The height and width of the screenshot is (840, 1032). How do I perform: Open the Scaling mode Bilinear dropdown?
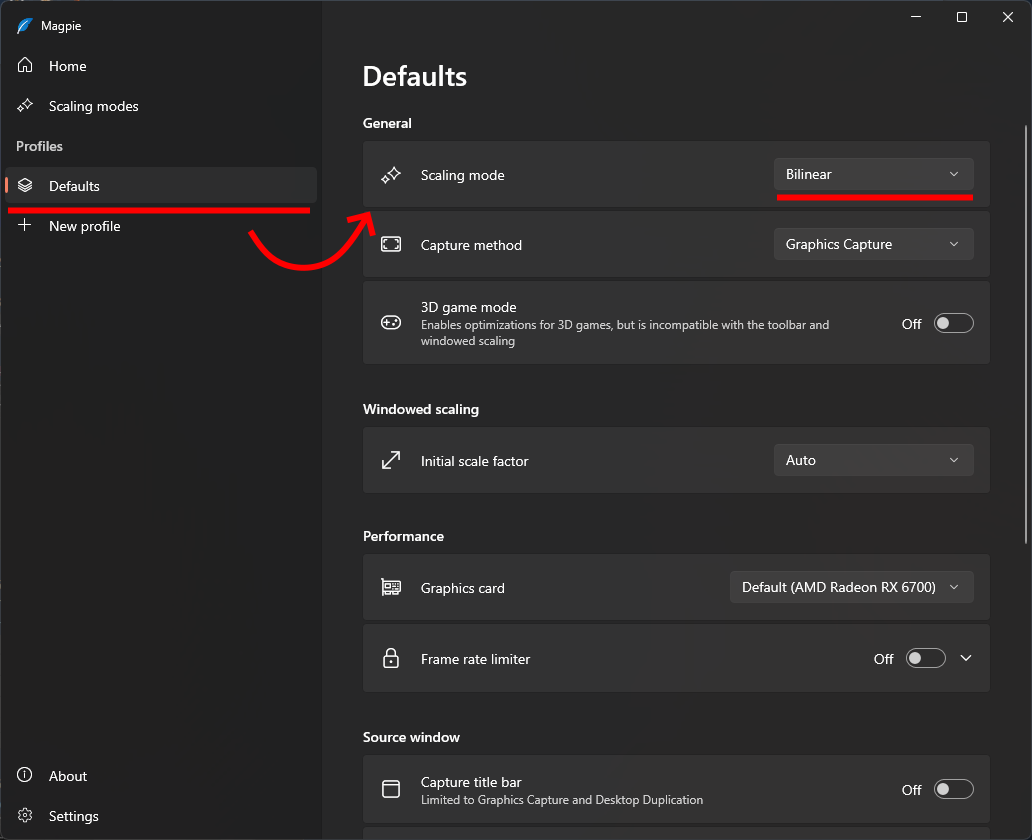coord(873,175)
